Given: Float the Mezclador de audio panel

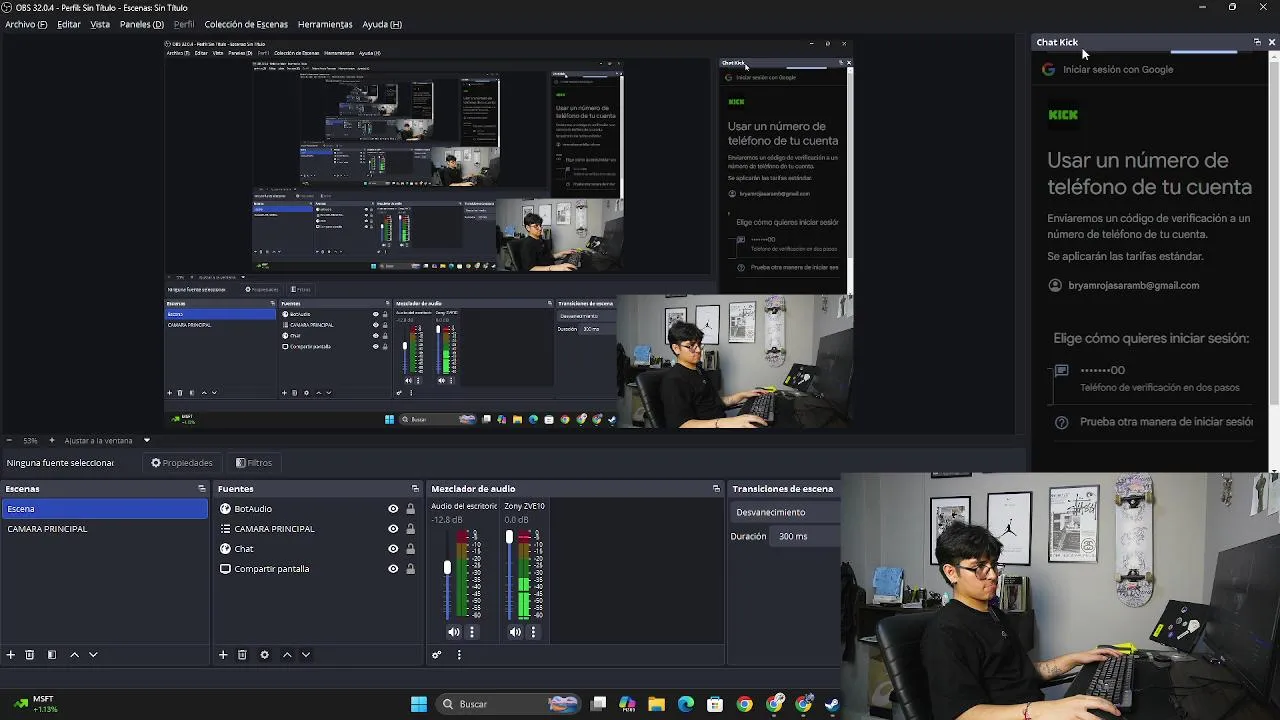Looking at the screenshot, I should [716, 489].
